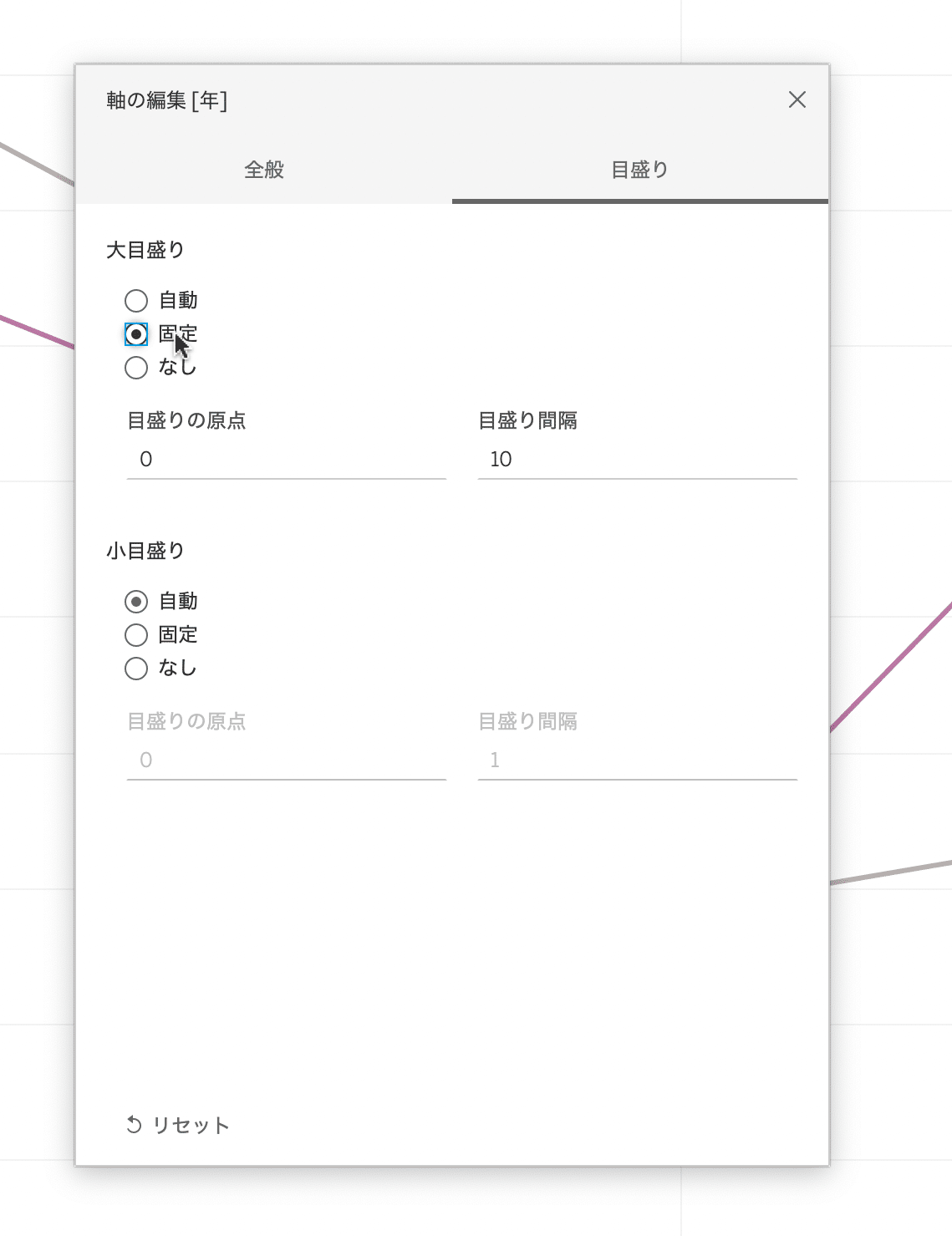Click the 小目盛り section heading
Viewport: 952px width, 1236px height.
click(x=145, y=551)
